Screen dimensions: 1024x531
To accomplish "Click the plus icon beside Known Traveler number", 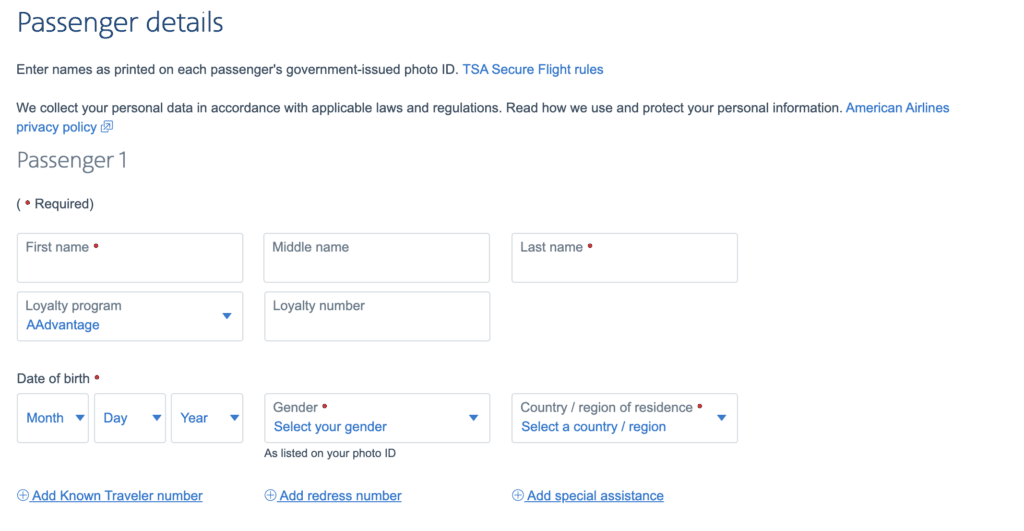I will 23,496.
